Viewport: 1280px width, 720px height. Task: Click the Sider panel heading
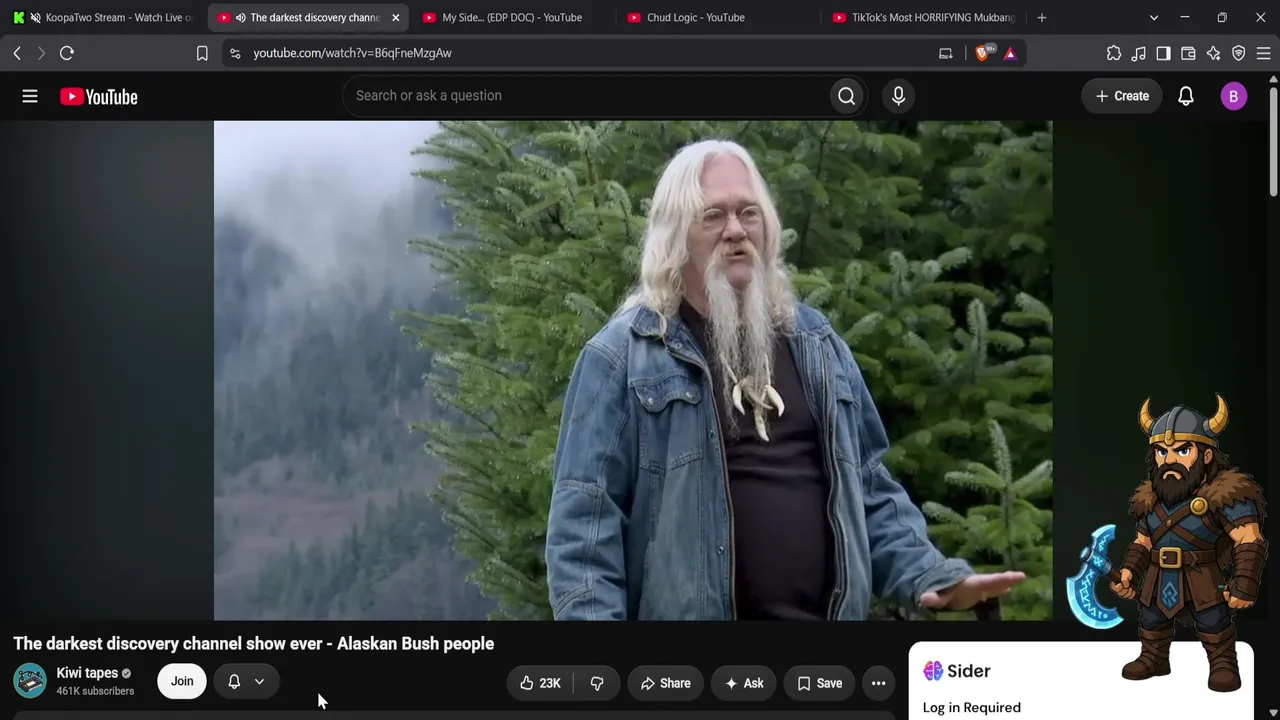pyautogui.click(x=957, y=671)
